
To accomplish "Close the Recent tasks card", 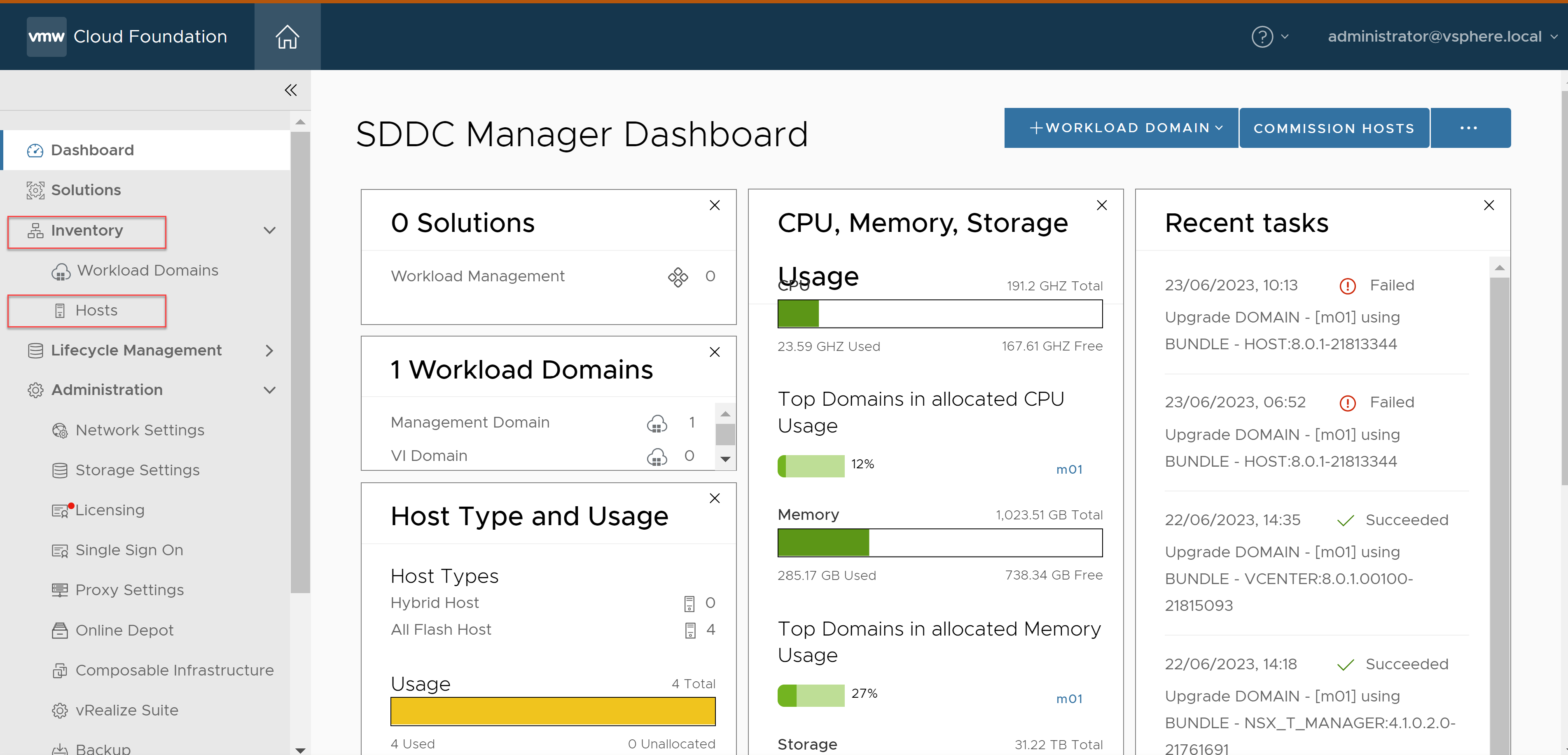I will pyautogui.click(x=1488, y=205).
